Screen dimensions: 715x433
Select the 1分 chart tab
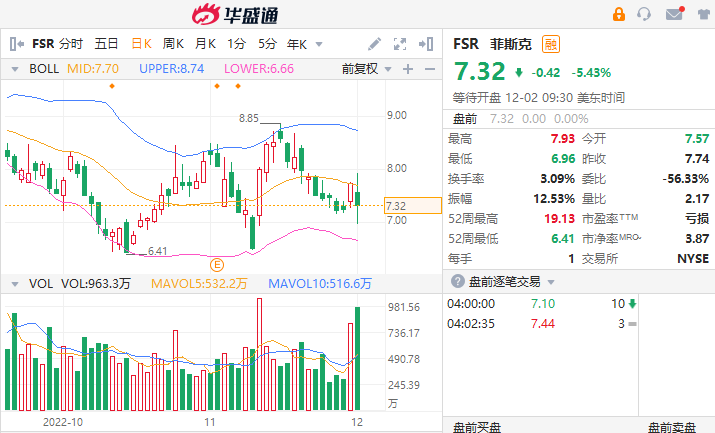[x=237, y=44]
